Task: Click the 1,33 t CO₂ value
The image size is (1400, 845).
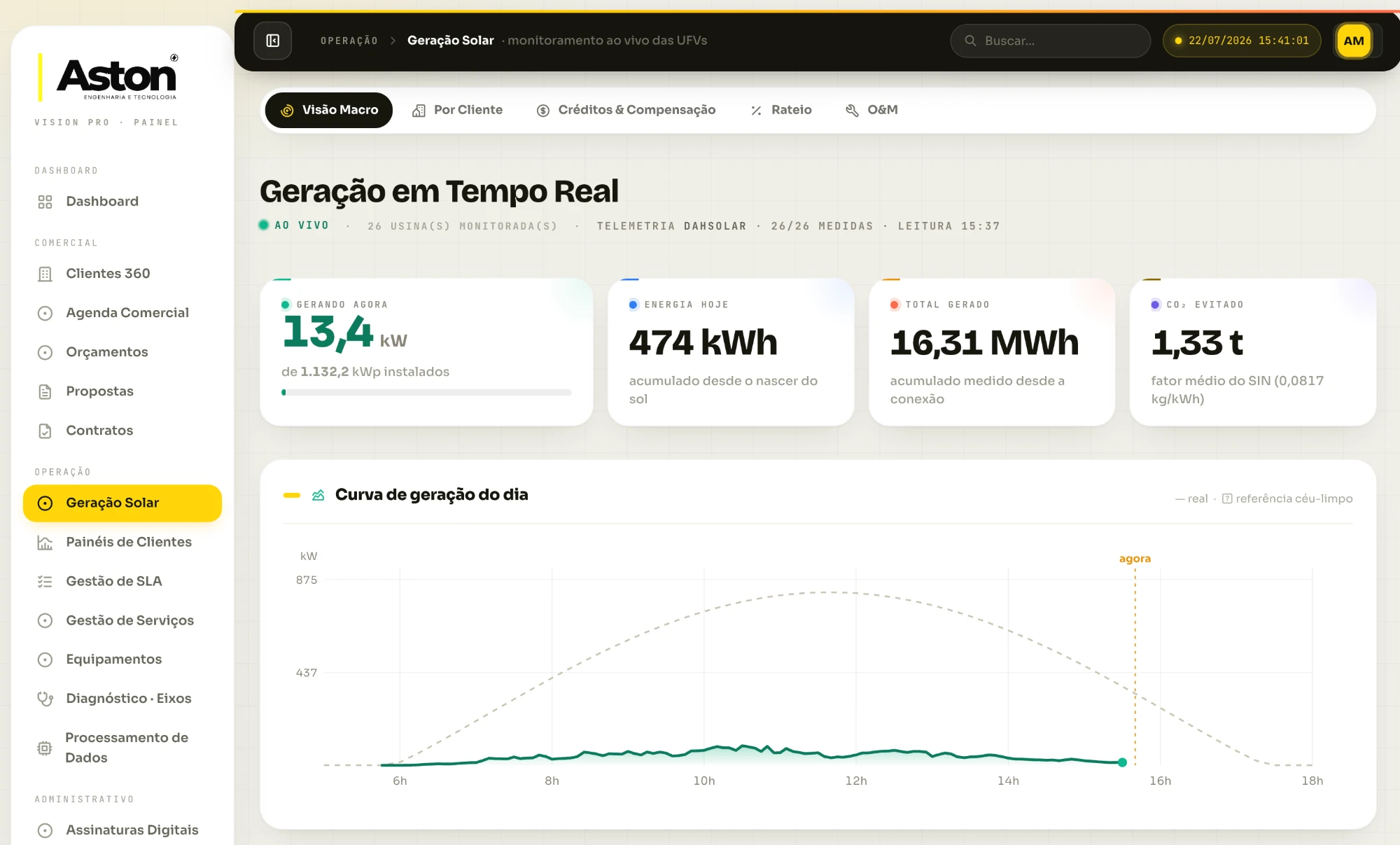Action: click(1197, 343)
